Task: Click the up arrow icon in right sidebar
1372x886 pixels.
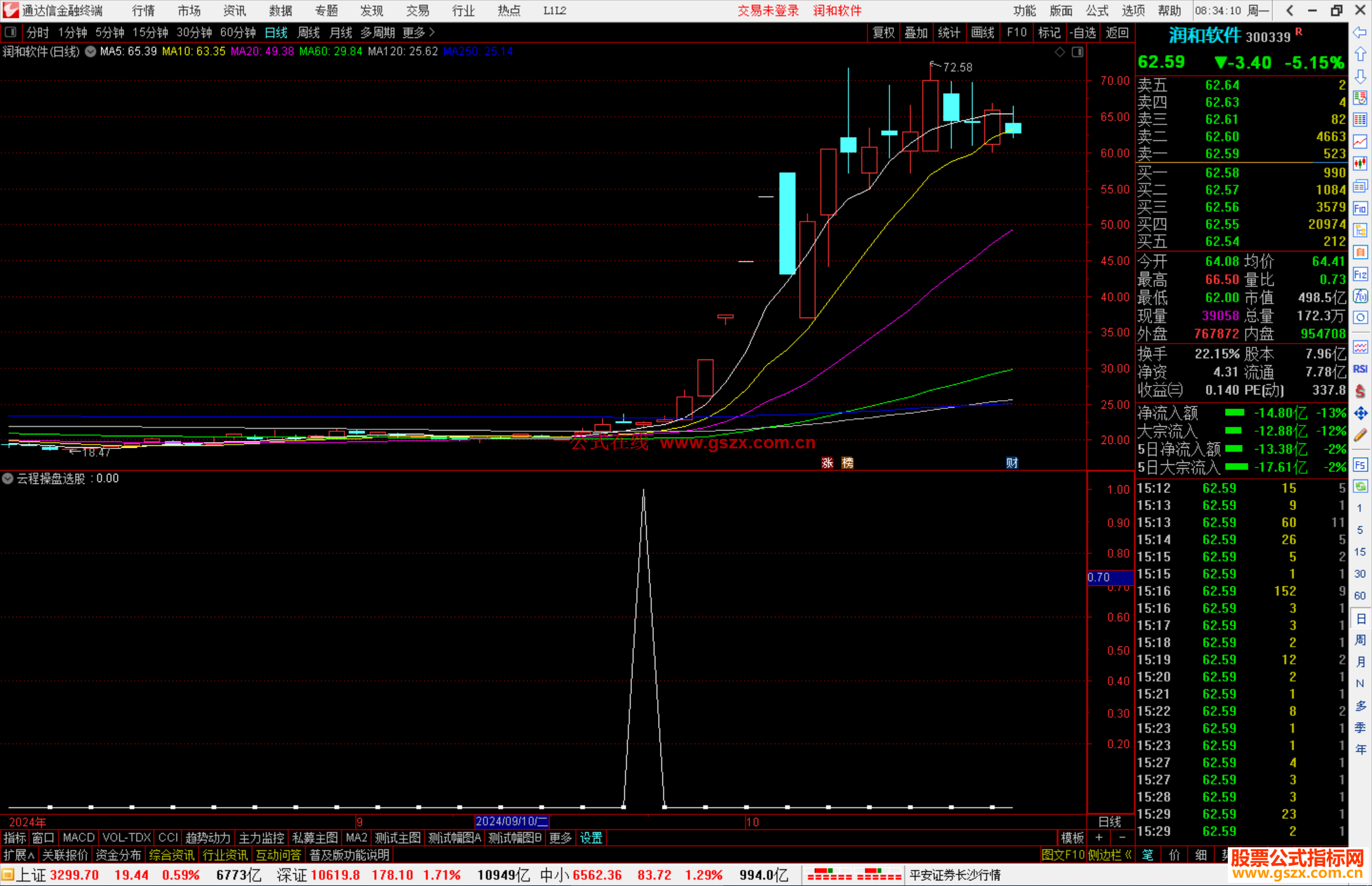Action: pos(1360,55)
